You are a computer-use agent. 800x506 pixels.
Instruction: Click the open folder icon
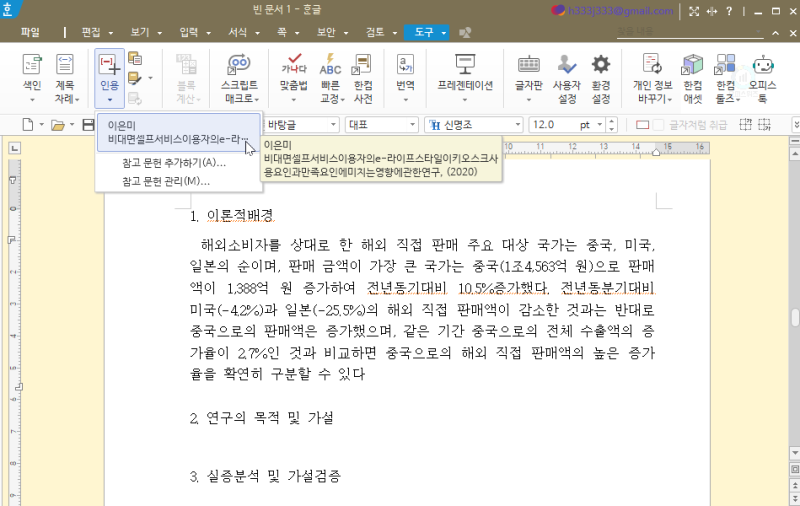coord(58,124)
